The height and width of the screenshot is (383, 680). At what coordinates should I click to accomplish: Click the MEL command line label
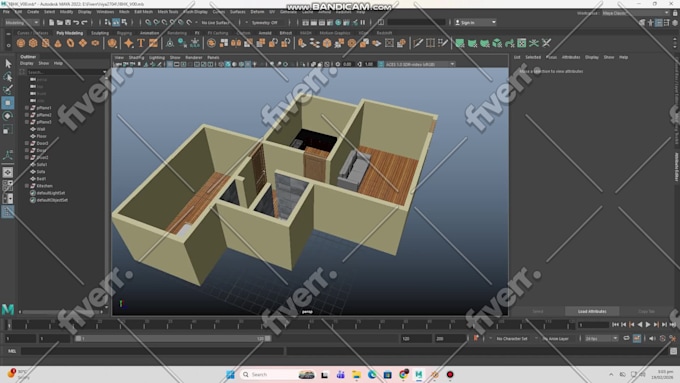point(12,351)
